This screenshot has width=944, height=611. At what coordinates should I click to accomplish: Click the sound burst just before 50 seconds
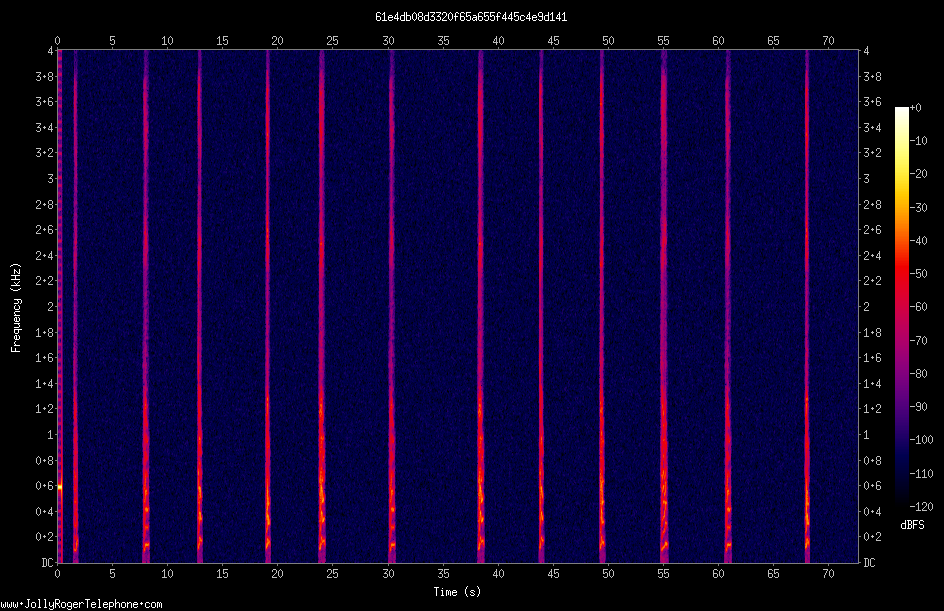pyautogui.click(x=601, y=307)
